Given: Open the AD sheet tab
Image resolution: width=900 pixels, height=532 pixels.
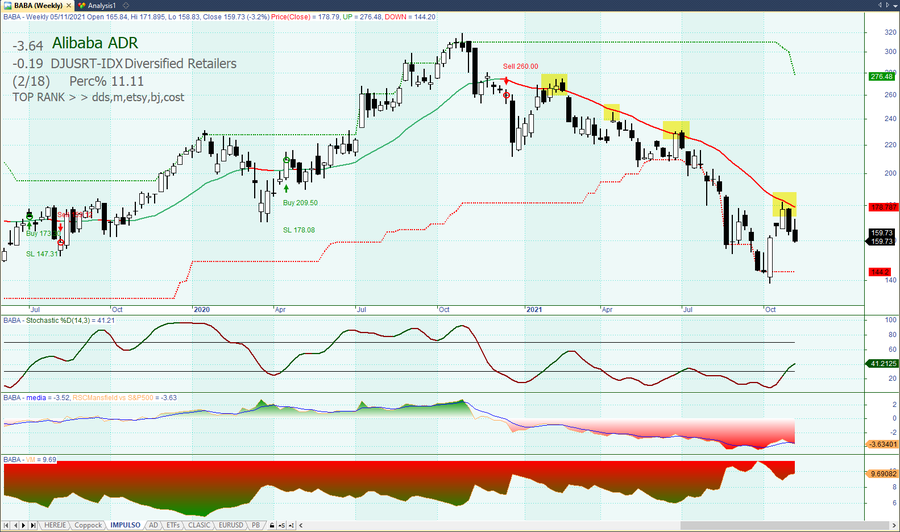Looking at the screenshot, I should coord(153,525).
